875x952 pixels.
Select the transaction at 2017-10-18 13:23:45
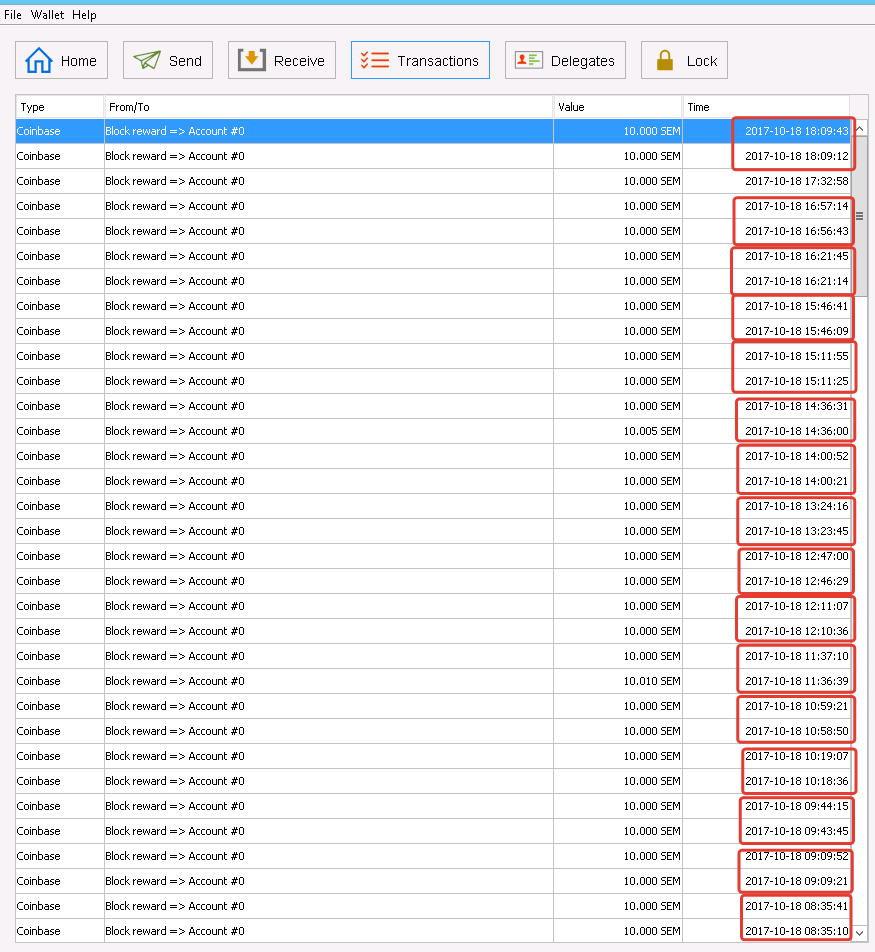[x=432, y=531]
